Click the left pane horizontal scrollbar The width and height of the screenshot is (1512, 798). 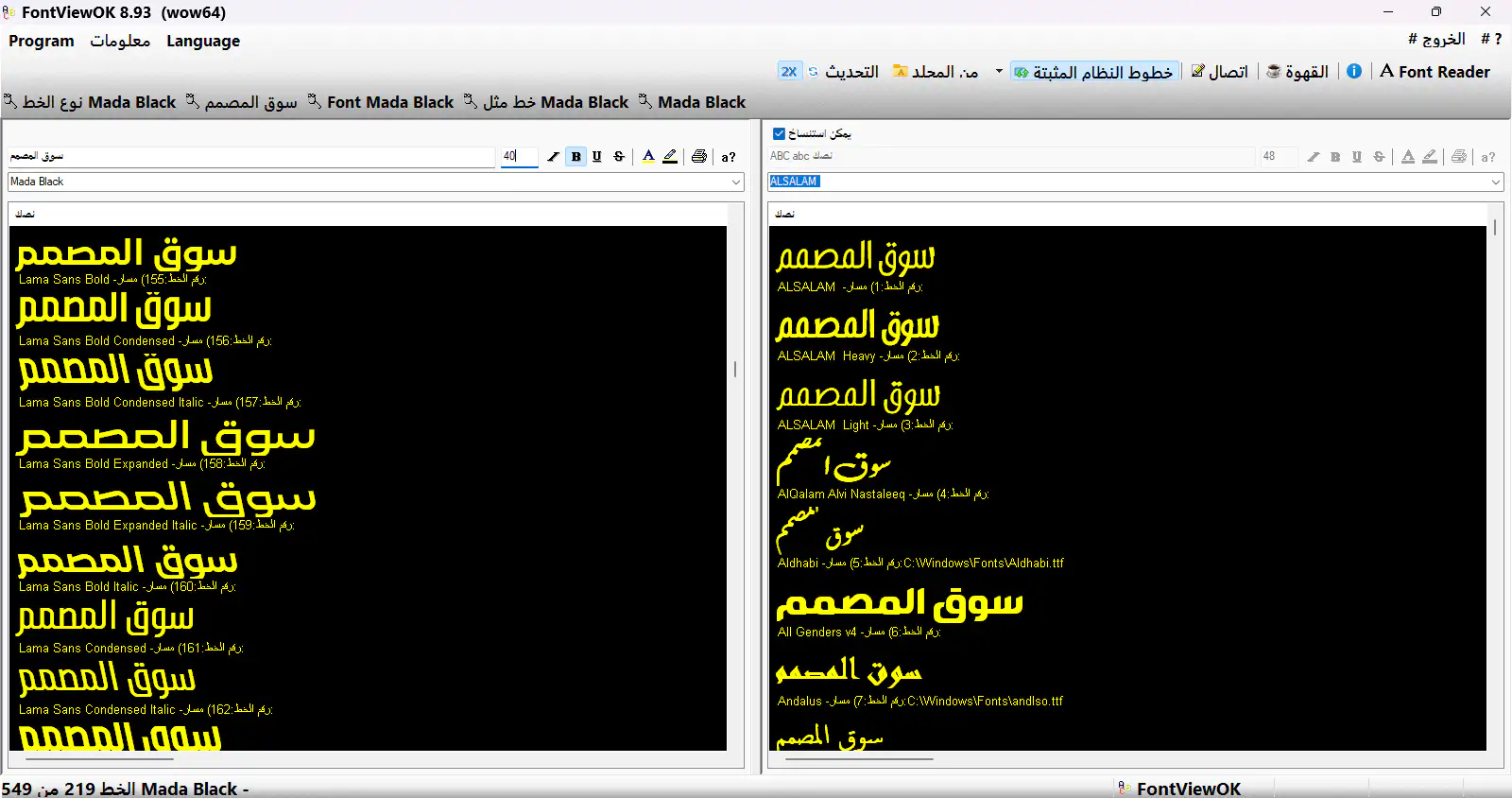99,758
